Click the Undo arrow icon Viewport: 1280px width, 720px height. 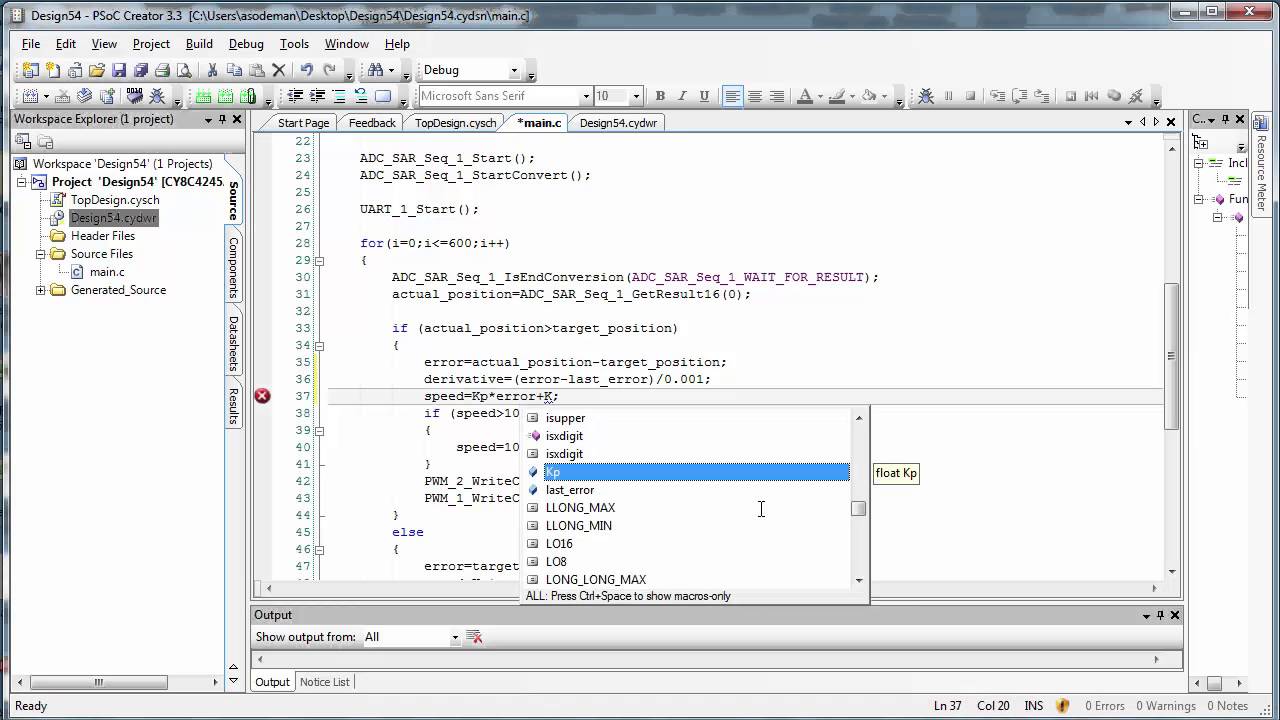click(306, 70)
